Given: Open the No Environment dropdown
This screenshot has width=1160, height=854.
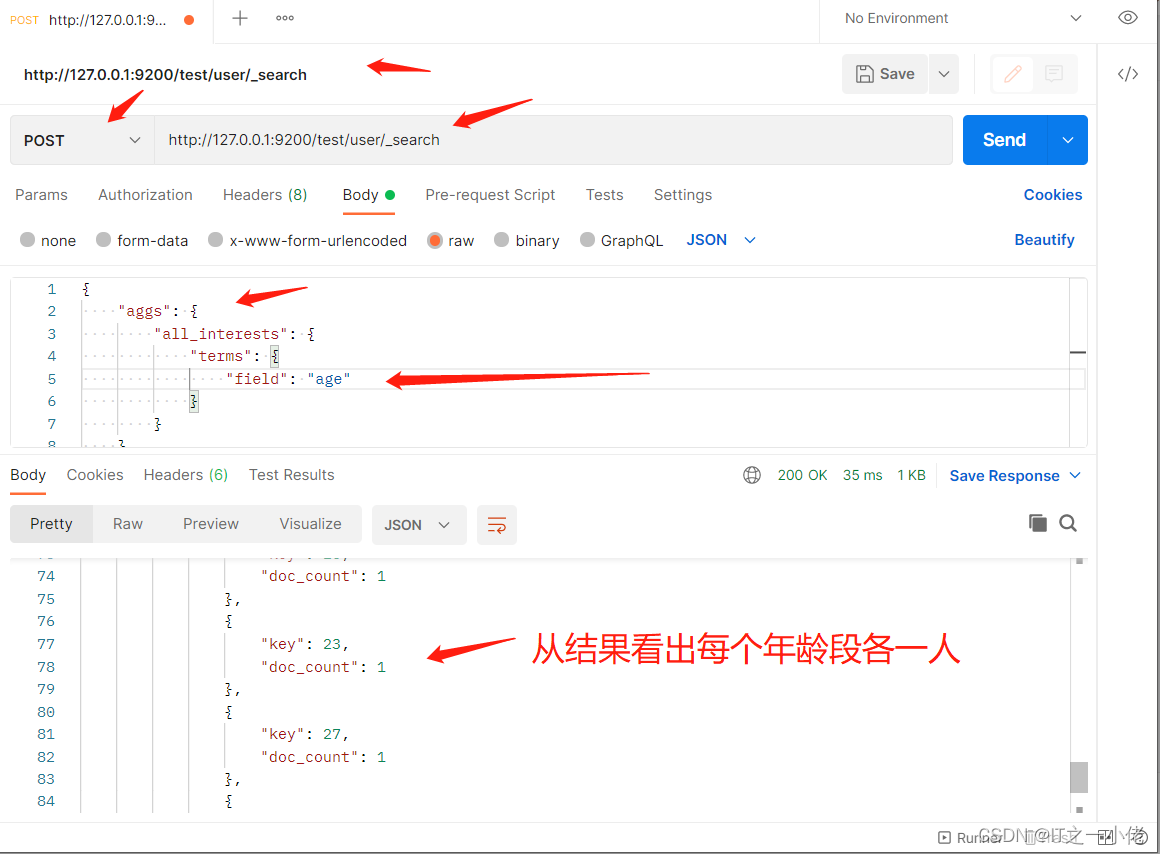Looking at the screenshot, I should (x=962, y=19).
